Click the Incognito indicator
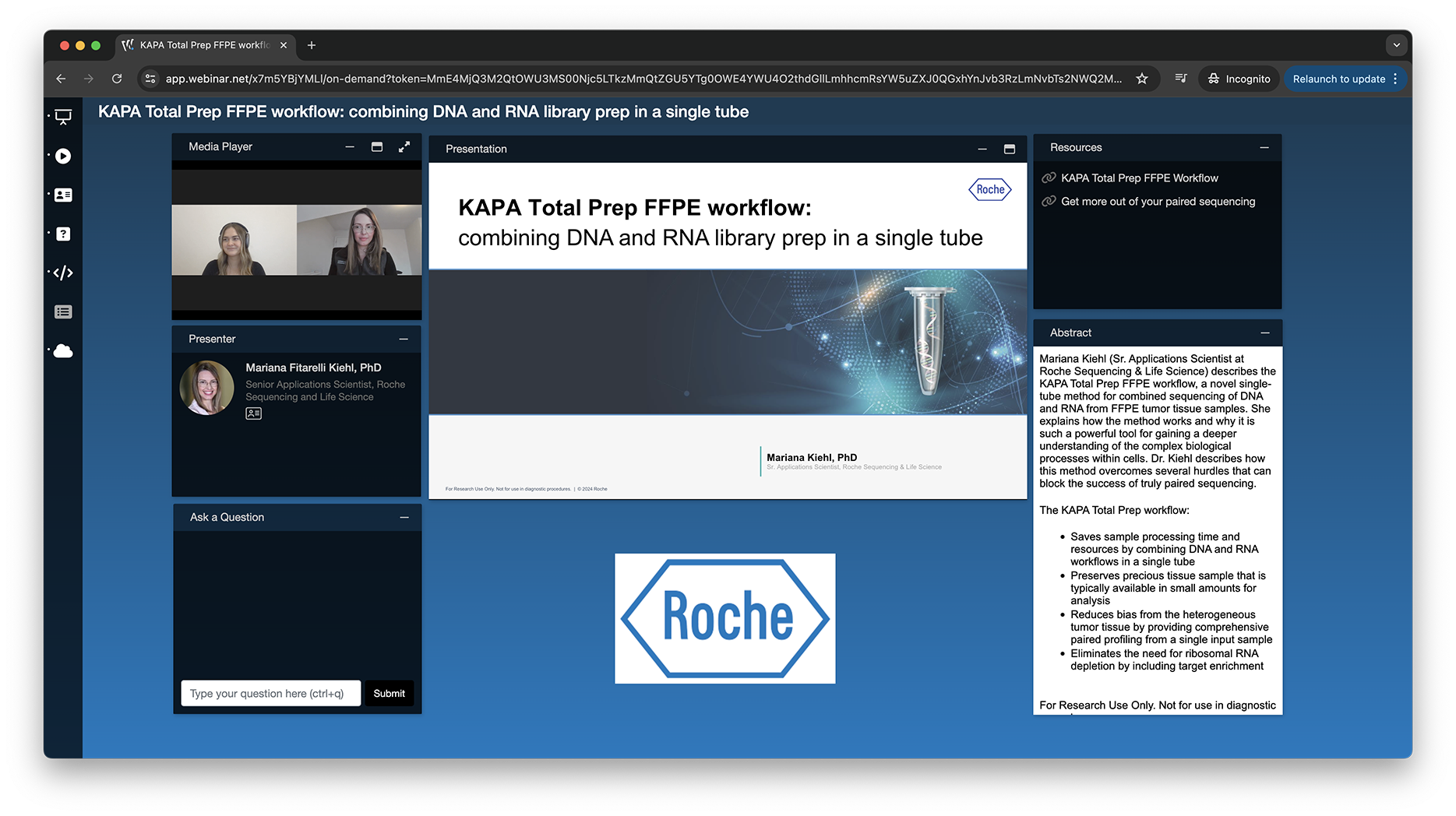 coord(1239,79)
